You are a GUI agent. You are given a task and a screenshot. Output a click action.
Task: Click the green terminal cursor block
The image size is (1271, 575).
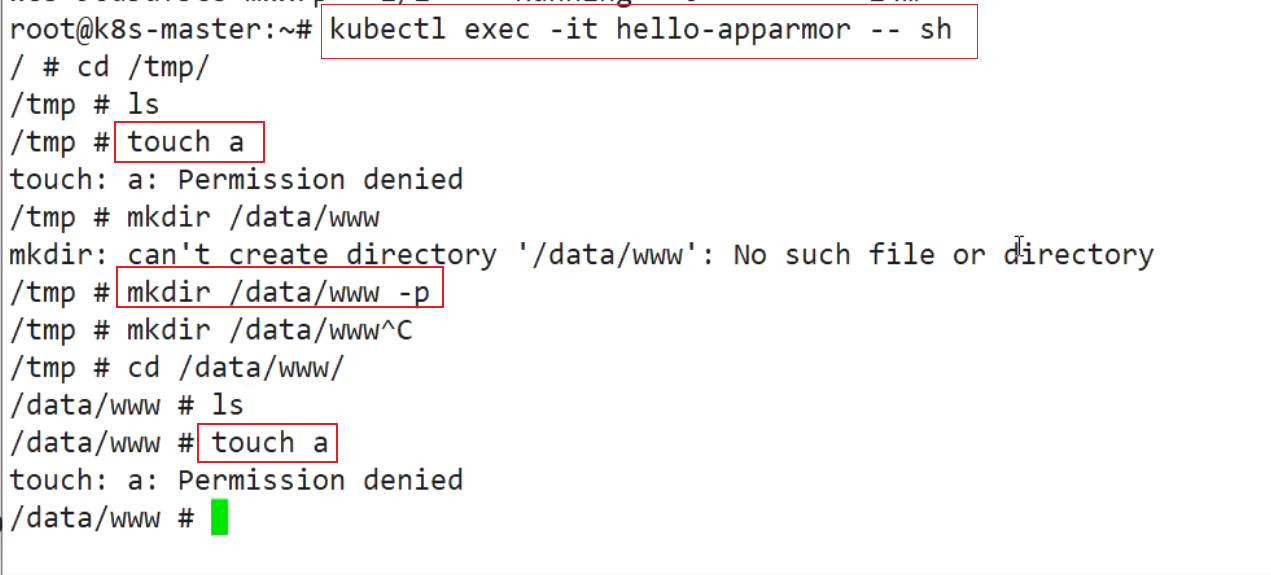pos(220,518)
